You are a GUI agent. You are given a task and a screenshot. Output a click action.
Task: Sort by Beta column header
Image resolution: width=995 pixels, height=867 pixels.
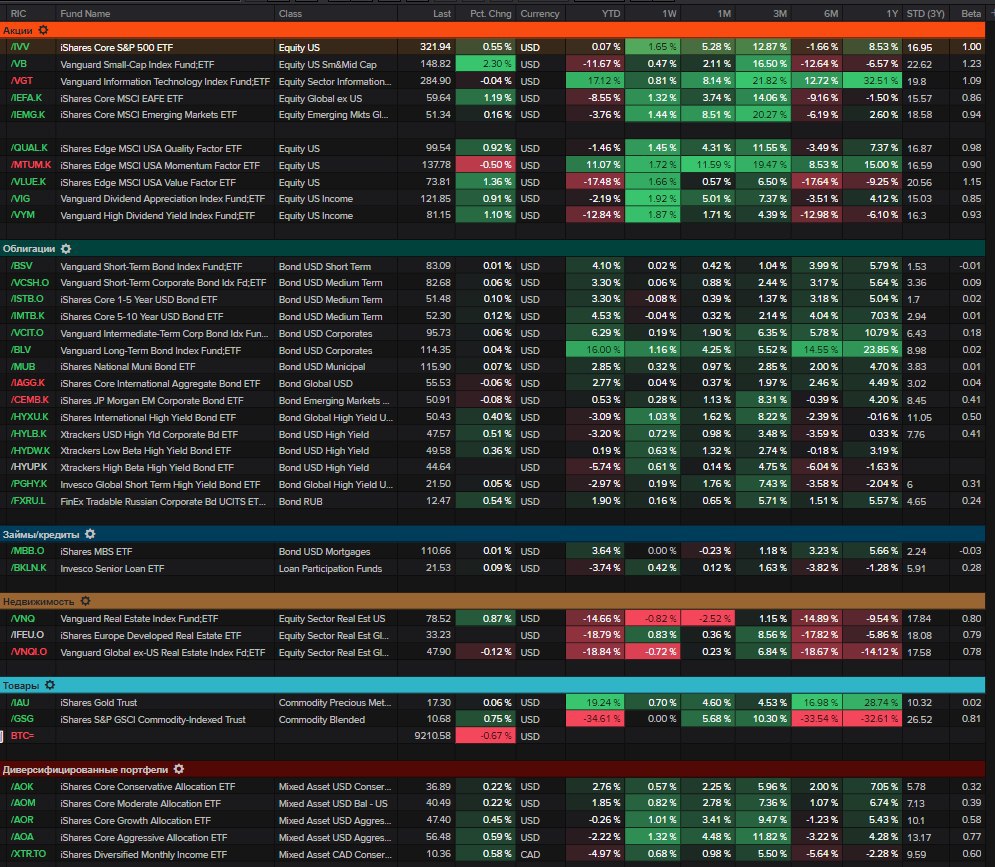click(971, 13)
